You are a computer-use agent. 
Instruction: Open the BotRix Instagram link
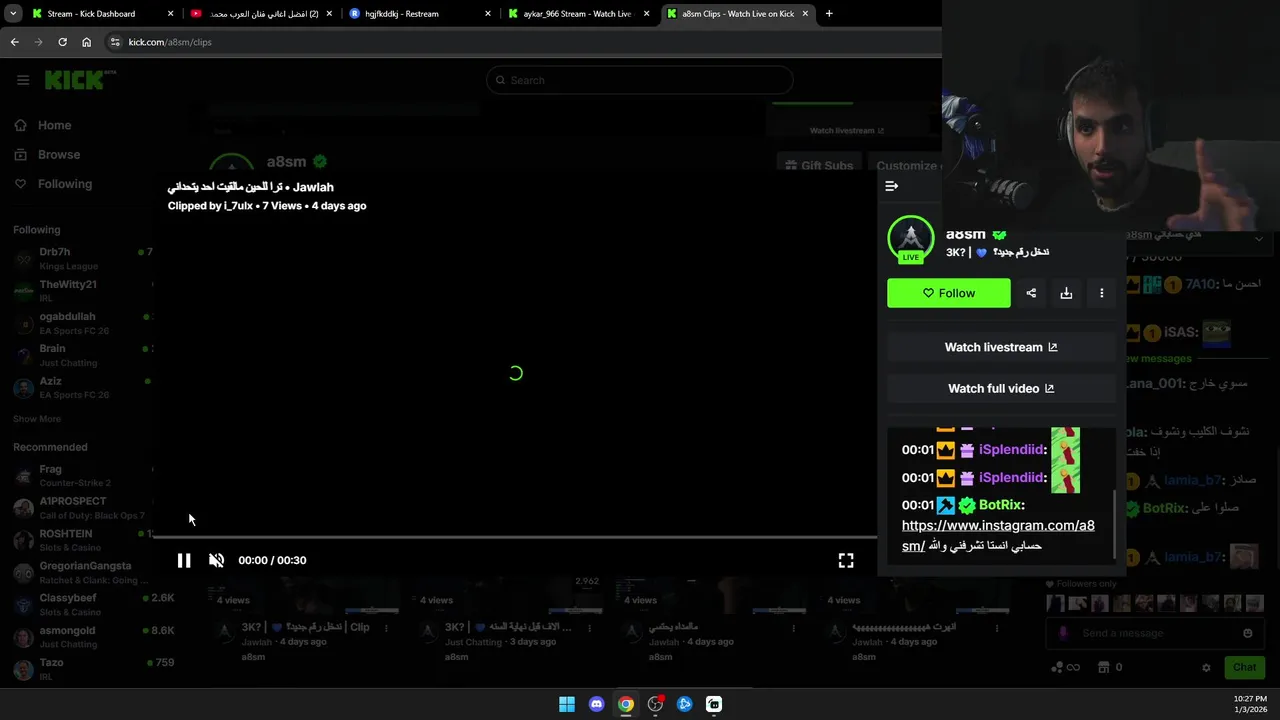pyautogui.click(x=998, y=535)
